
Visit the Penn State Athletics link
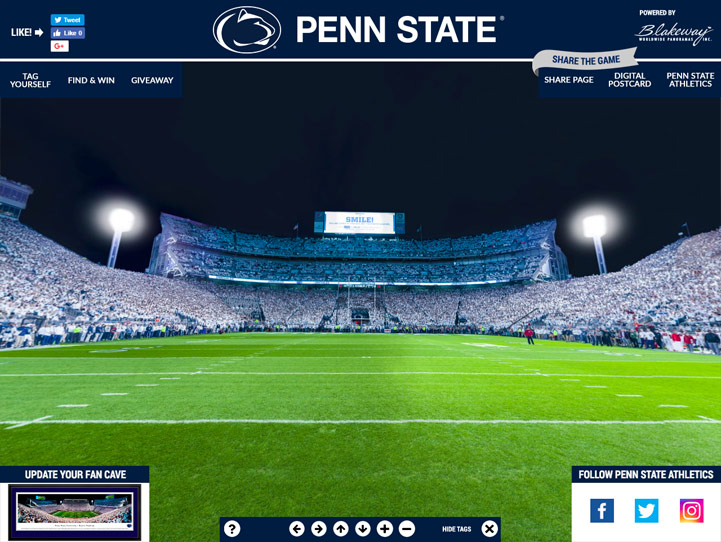(x=690, y=80)
